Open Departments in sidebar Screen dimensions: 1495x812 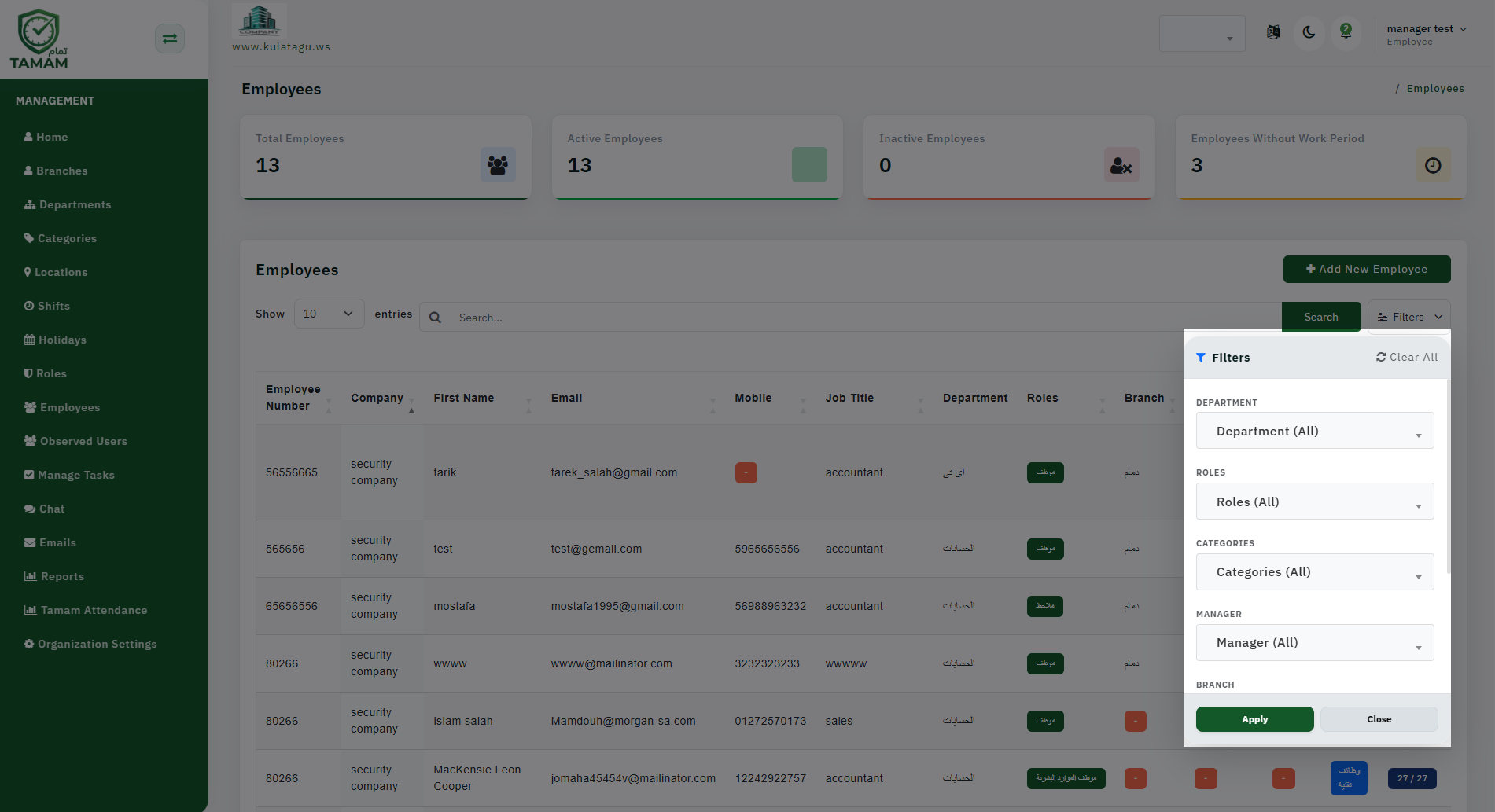pos(68,204)
